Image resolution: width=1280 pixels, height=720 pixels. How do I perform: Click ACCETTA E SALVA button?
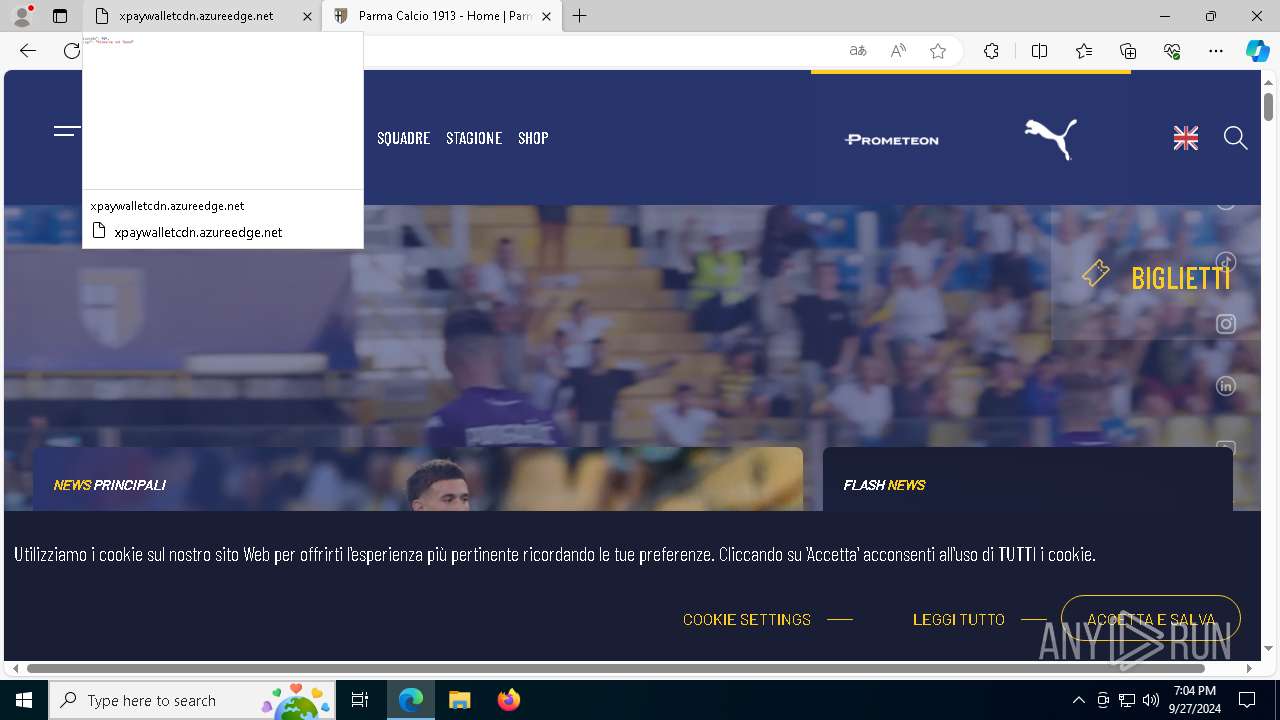pyautogui.click(x=1151, y=619)
